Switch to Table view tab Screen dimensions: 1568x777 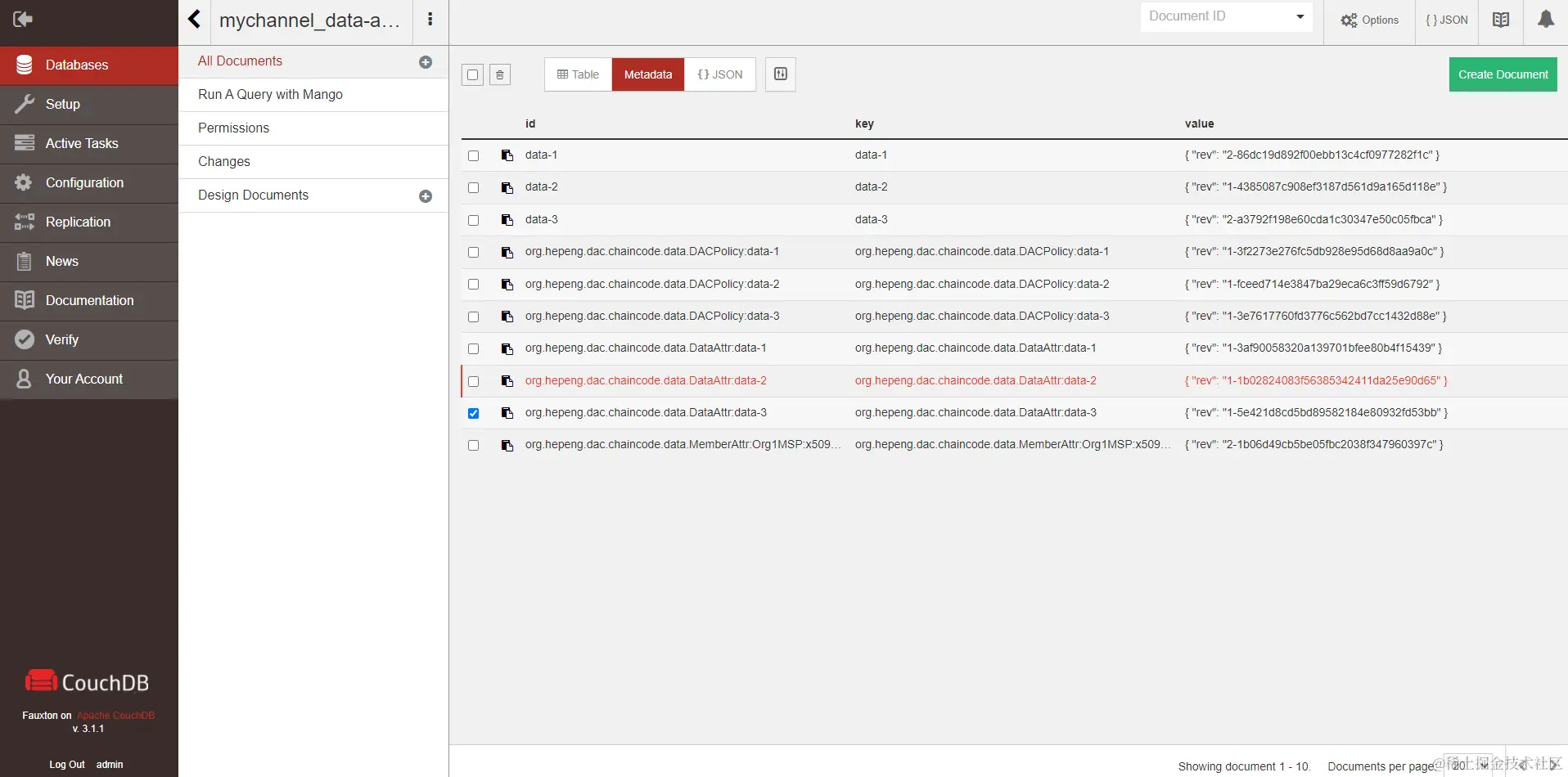coord(578,74)
